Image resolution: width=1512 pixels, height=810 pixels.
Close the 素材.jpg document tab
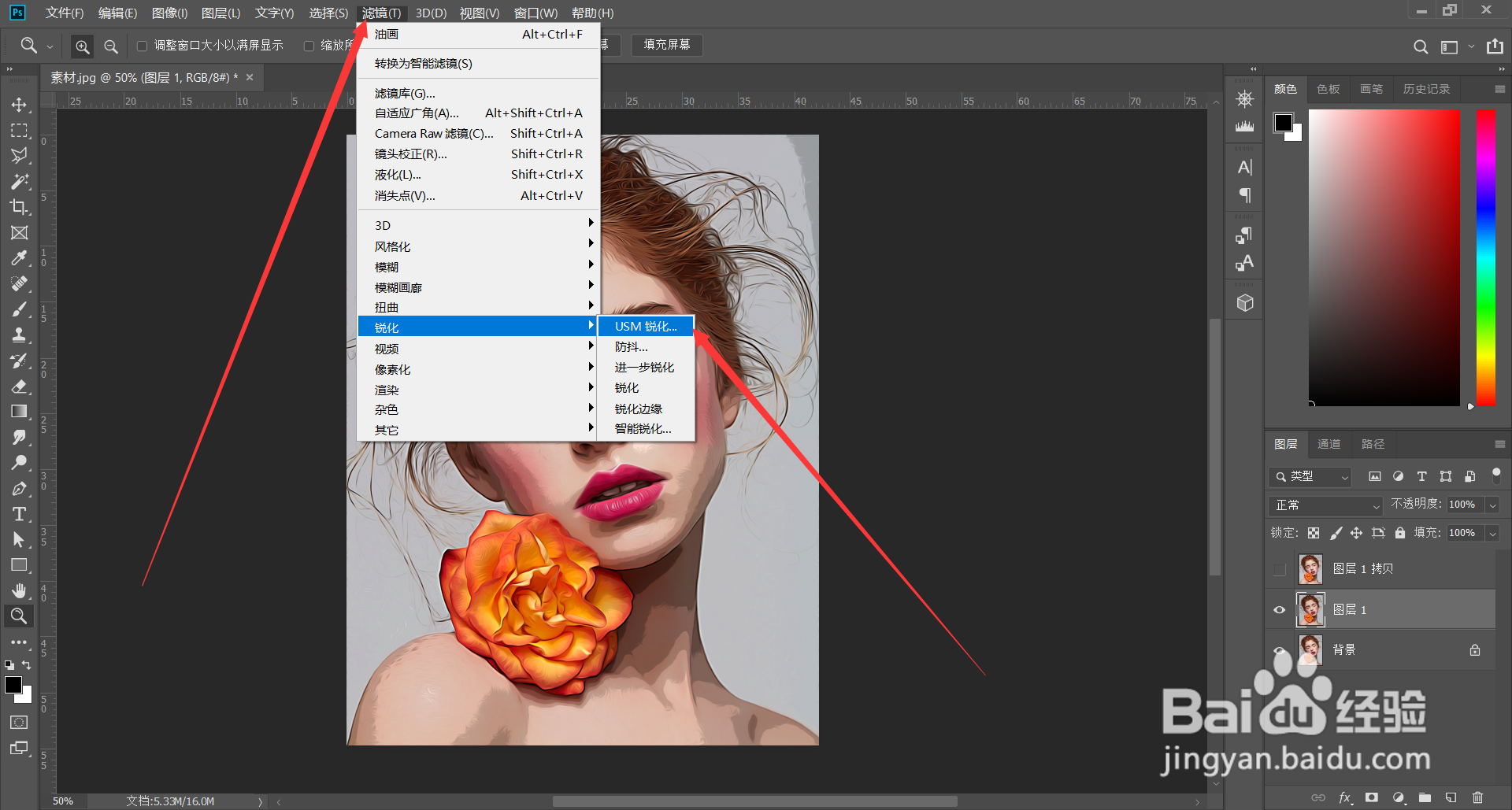click(250, 77)
